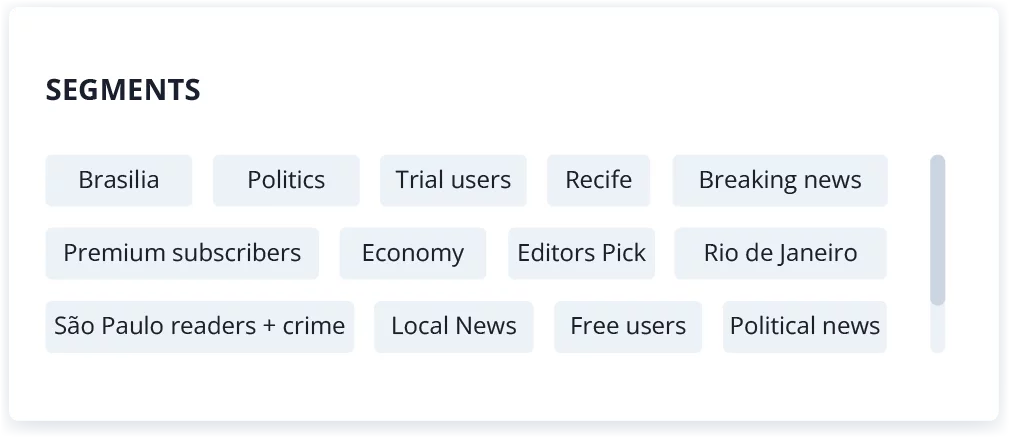
Task: Toggle the Free users tag
Action: pos(628,326)
